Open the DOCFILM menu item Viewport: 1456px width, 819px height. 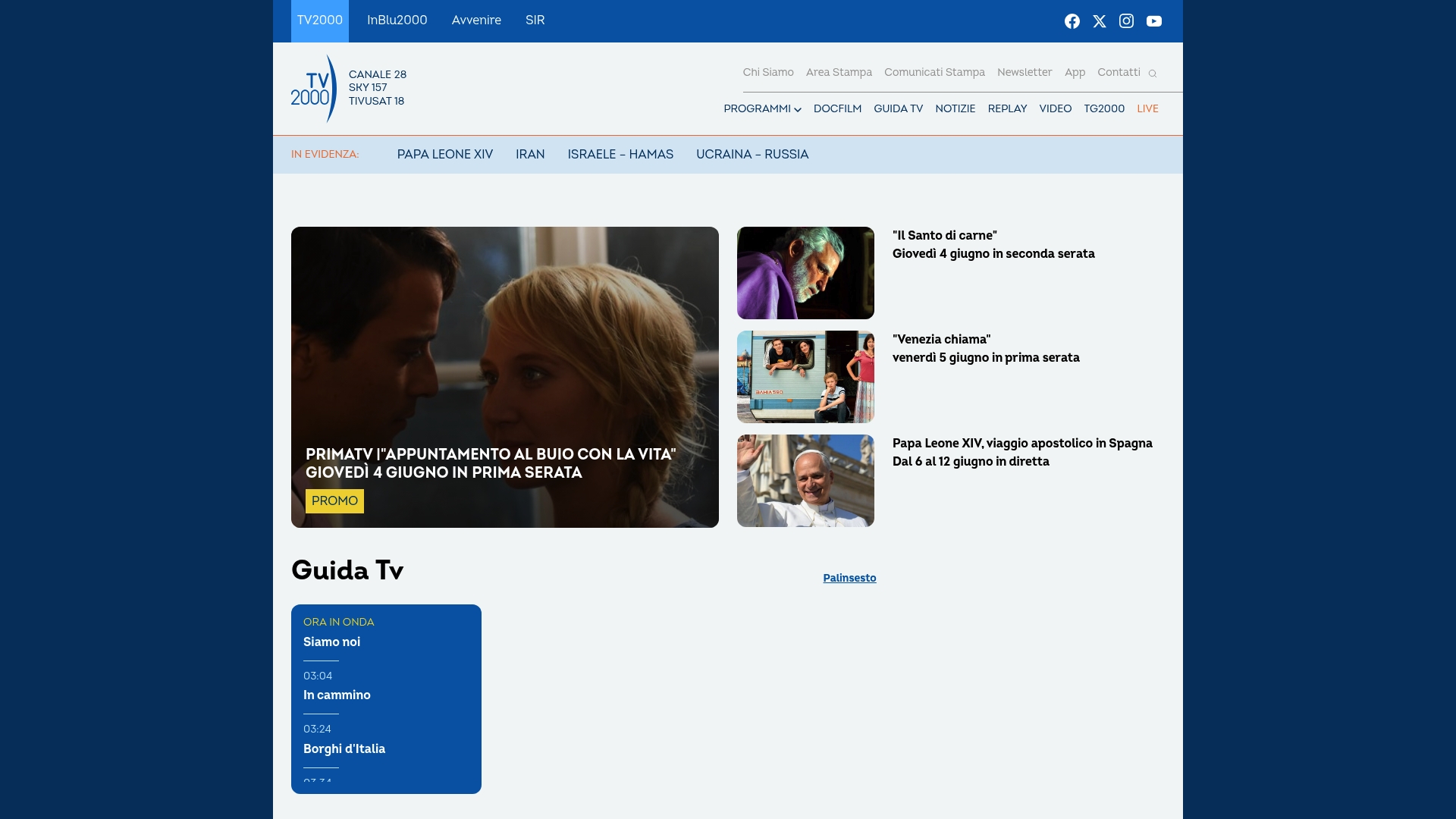(837, 109)
